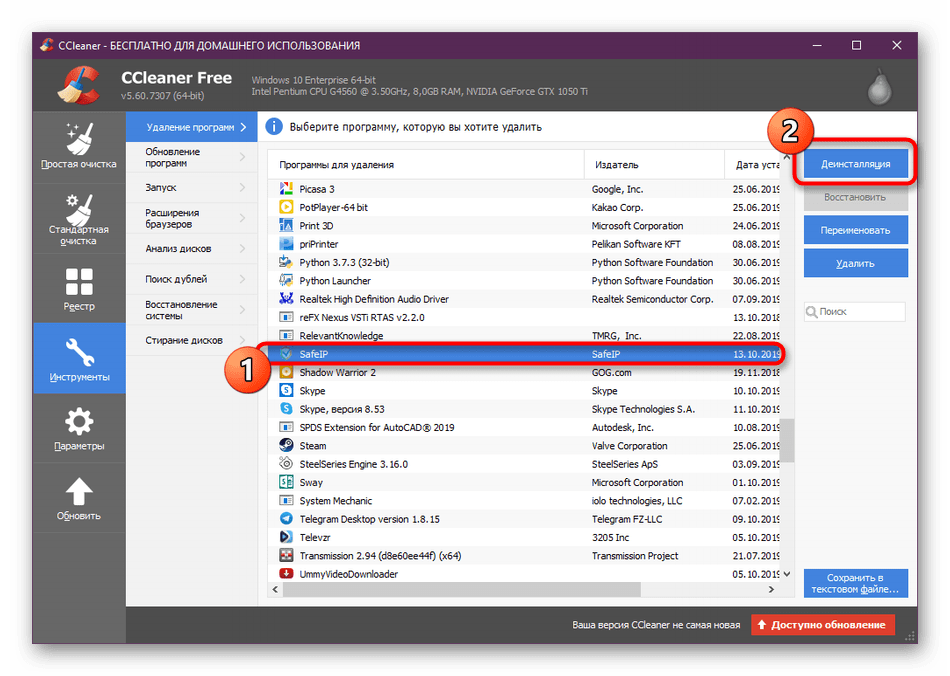Click publisher Valve Corporation cell
The width and height of the screenshot is (950, 676).
(x=629, y=446)
